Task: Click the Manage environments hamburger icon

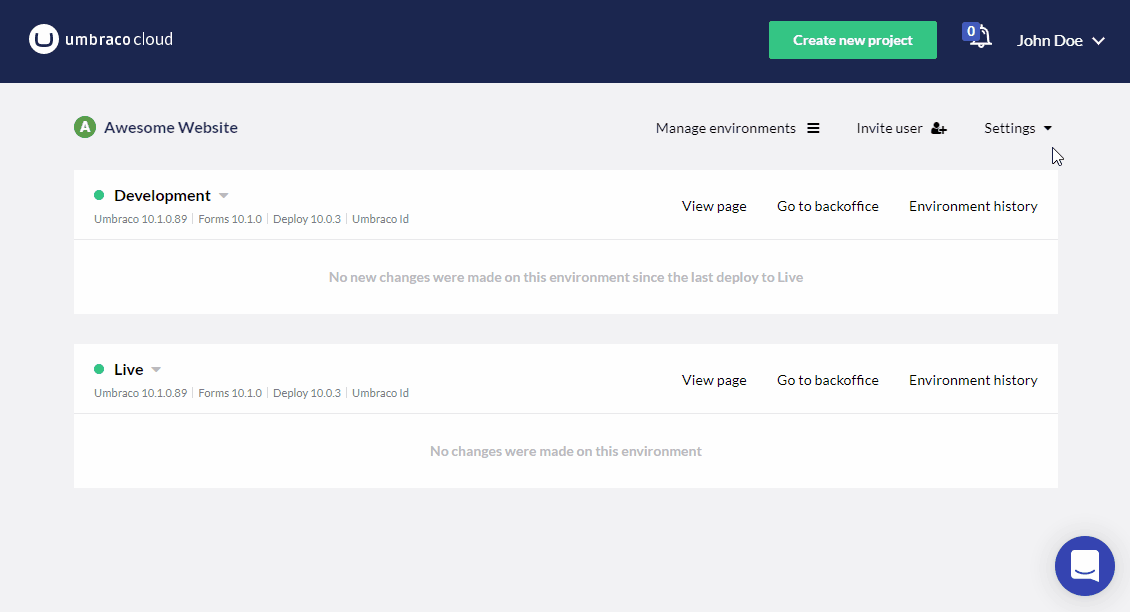Action: [x=813, y=128]
